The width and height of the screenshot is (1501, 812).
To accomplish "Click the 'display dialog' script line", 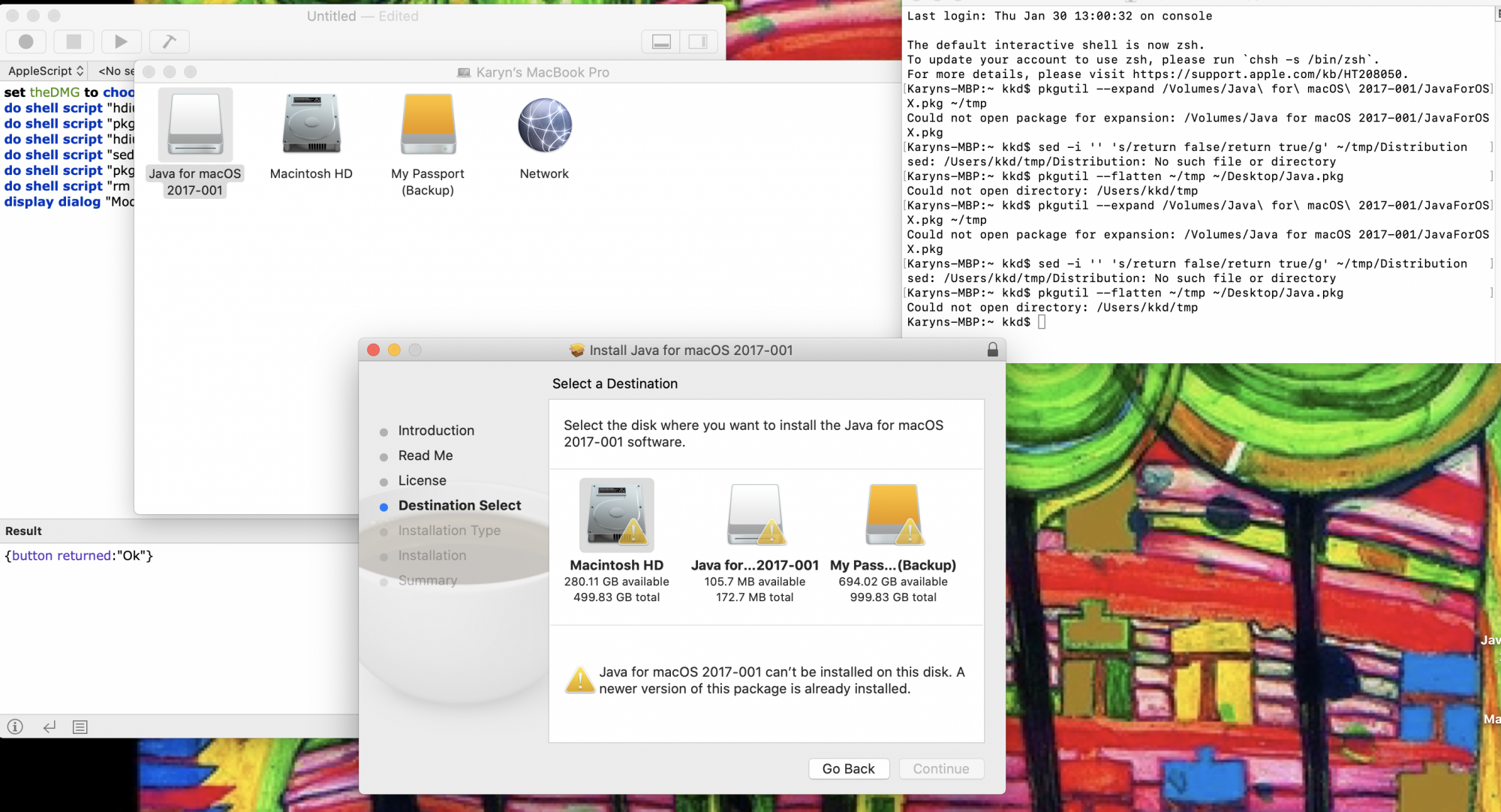I will click(69, 202).
